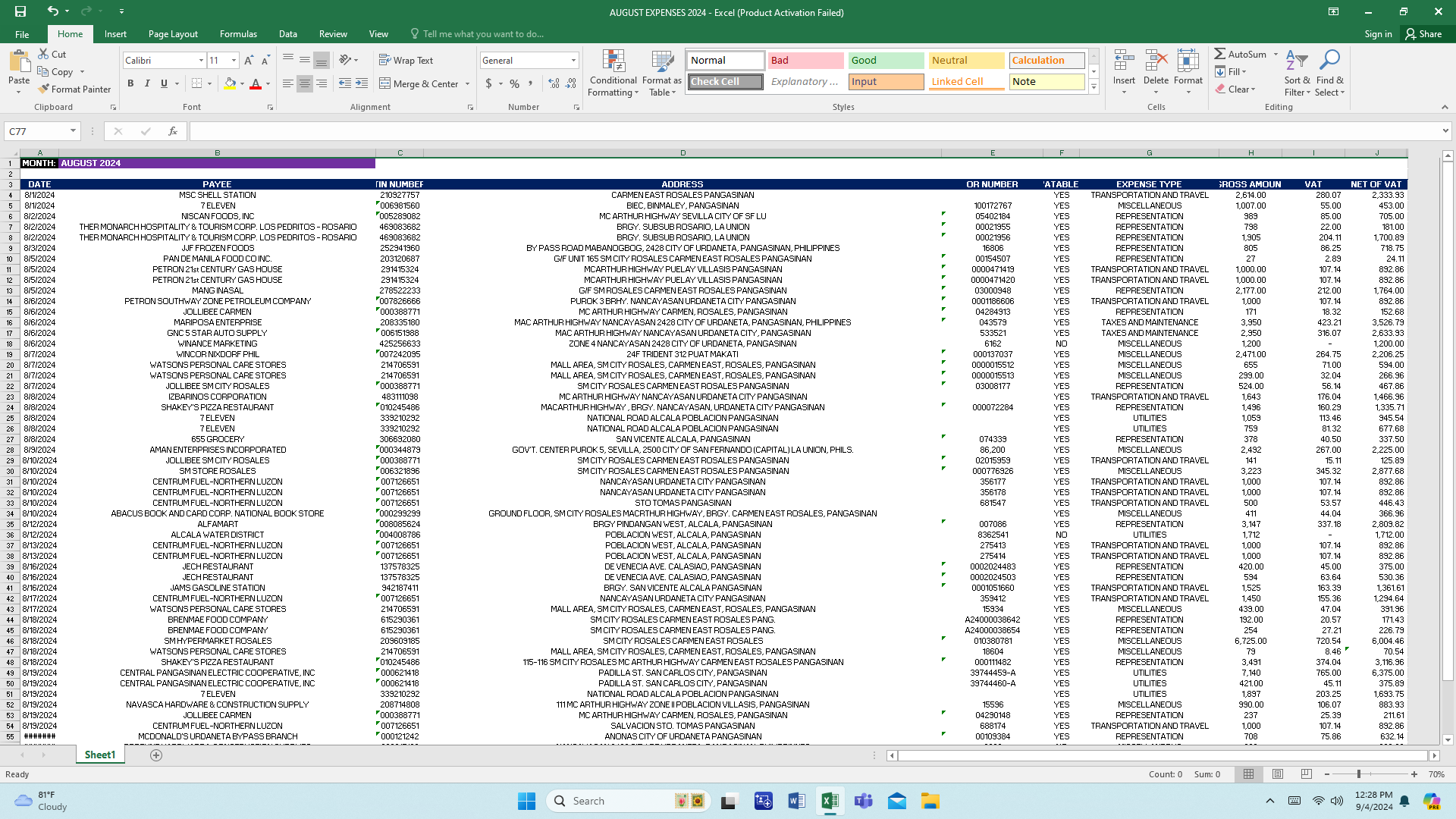Expand the Name Box dropdown arrow

point(73,131)
